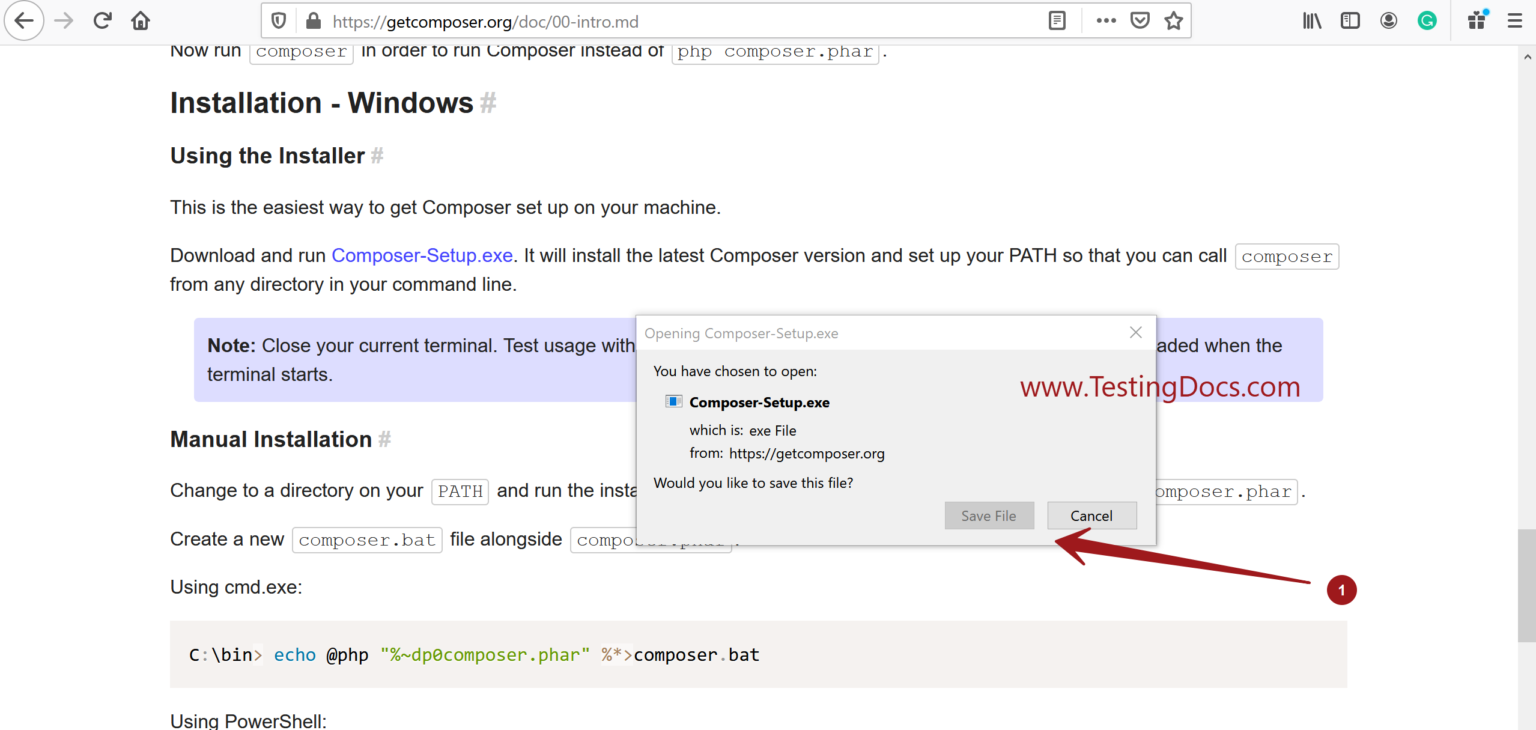Reload the current page
The height and width of the screenshot is (730, 1536).
102,20
